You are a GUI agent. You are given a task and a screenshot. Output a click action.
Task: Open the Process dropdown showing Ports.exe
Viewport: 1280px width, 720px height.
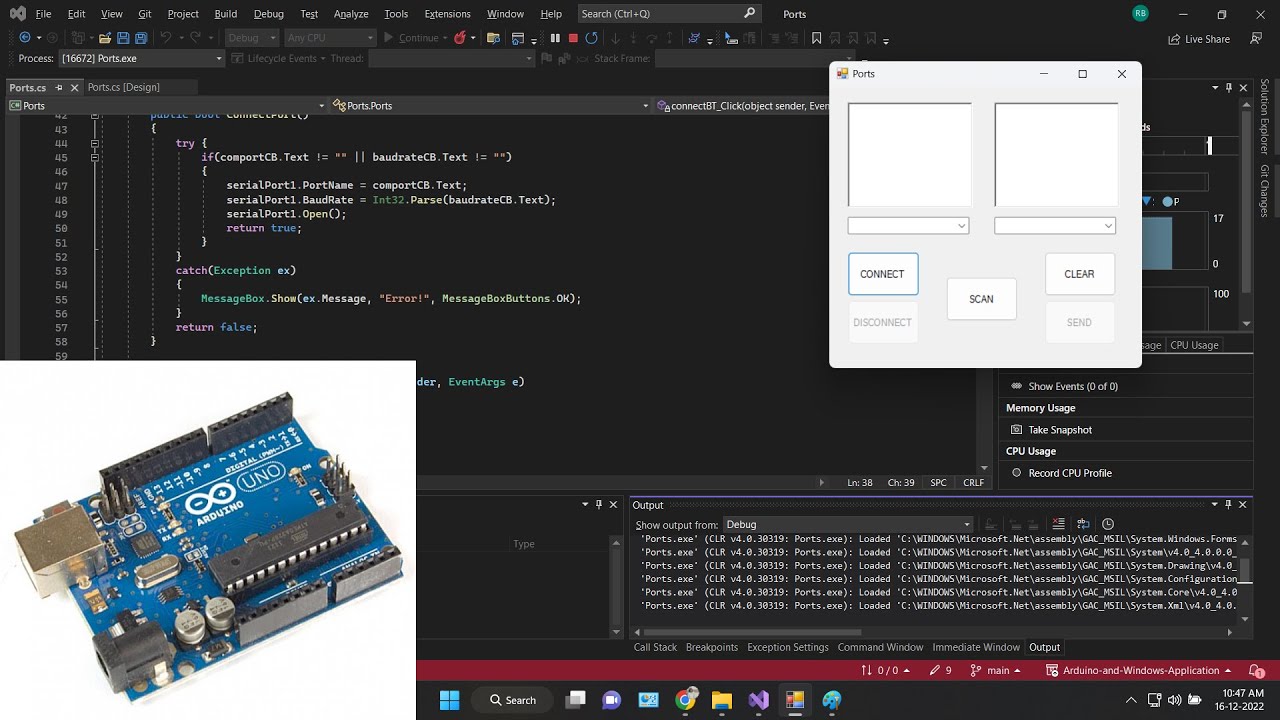[x=141, y=58]
